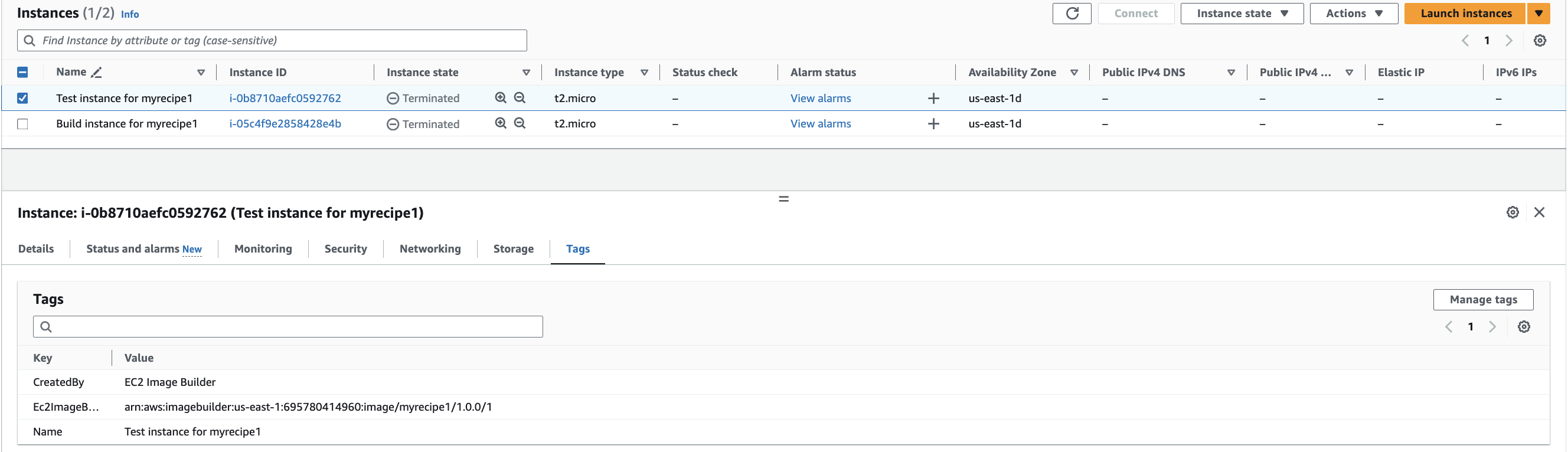This screenshot has height=452, width=1568.
Task: Open the instance detail panel settings gear
Action: 1512,212
